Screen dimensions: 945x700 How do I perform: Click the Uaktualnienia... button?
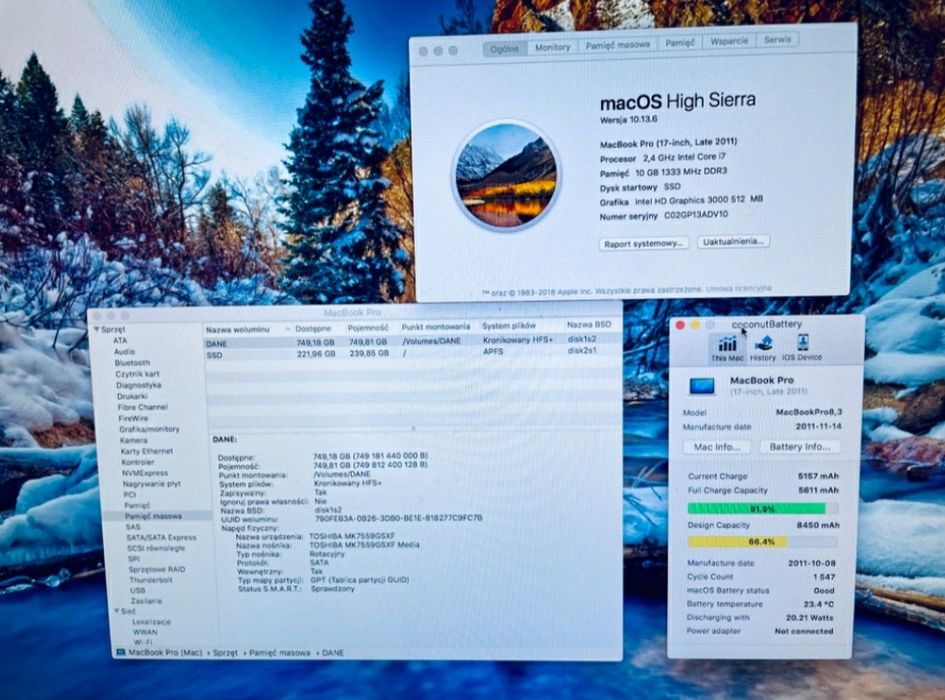click(733, 241)
